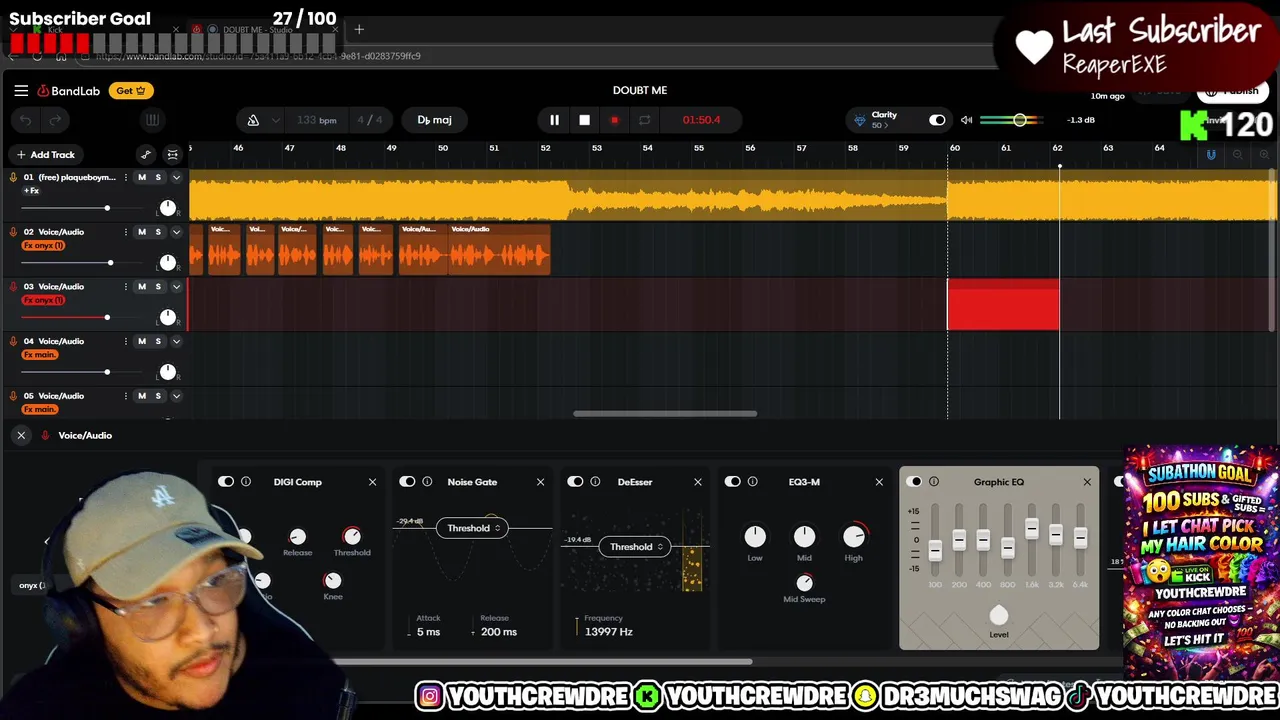Toggle DIGI Comp effect power

pyautogui.click(x=226, y=482)
